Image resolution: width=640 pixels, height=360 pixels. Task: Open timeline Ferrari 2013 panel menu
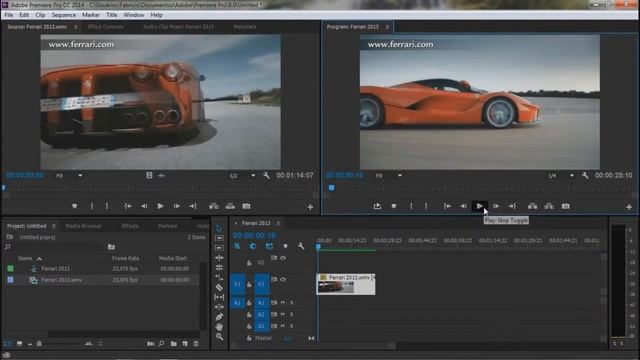pyautogui.click(x=278, y=223)
